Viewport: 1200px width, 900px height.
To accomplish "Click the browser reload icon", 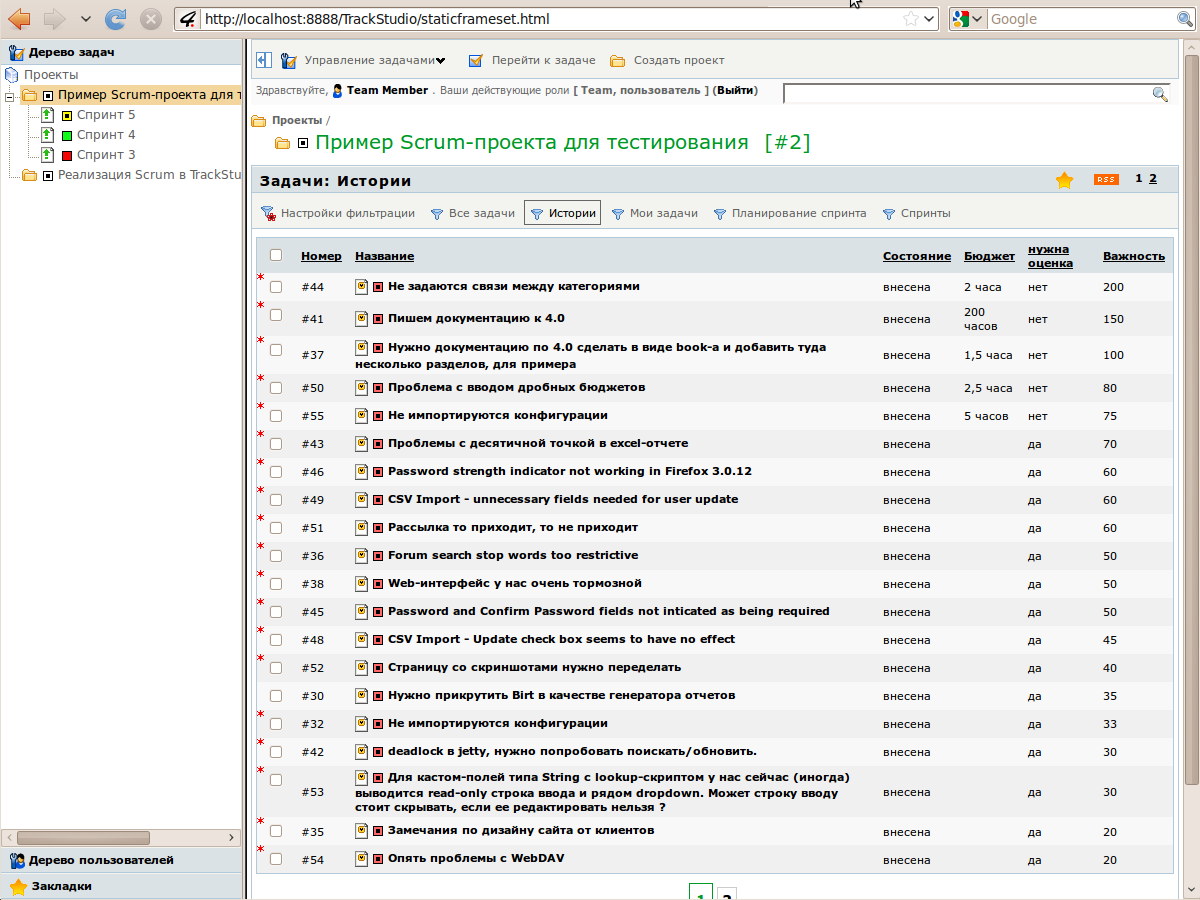I will (116, 18).
